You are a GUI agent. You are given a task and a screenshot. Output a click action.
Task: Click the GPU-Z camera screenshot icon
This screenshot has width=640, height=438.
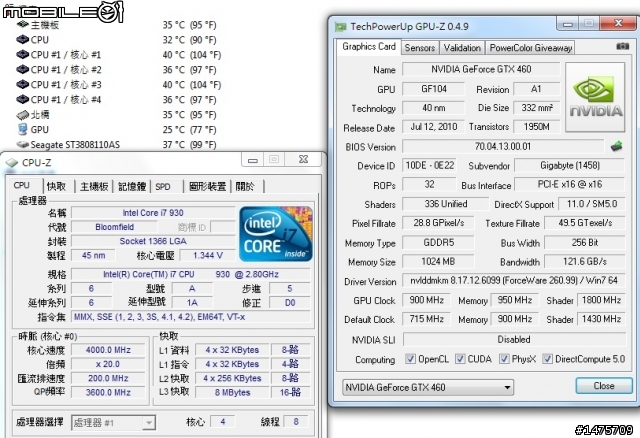coord(622,46)
